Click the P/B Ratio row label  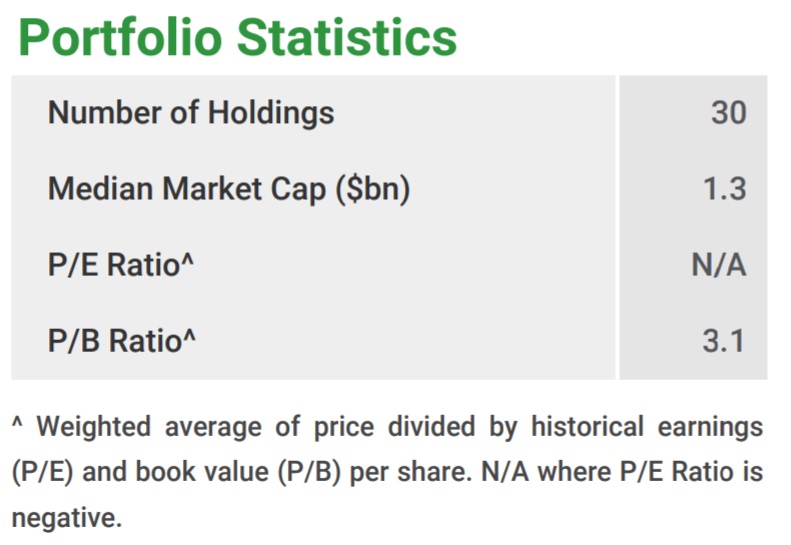click(x=121, y=340)
